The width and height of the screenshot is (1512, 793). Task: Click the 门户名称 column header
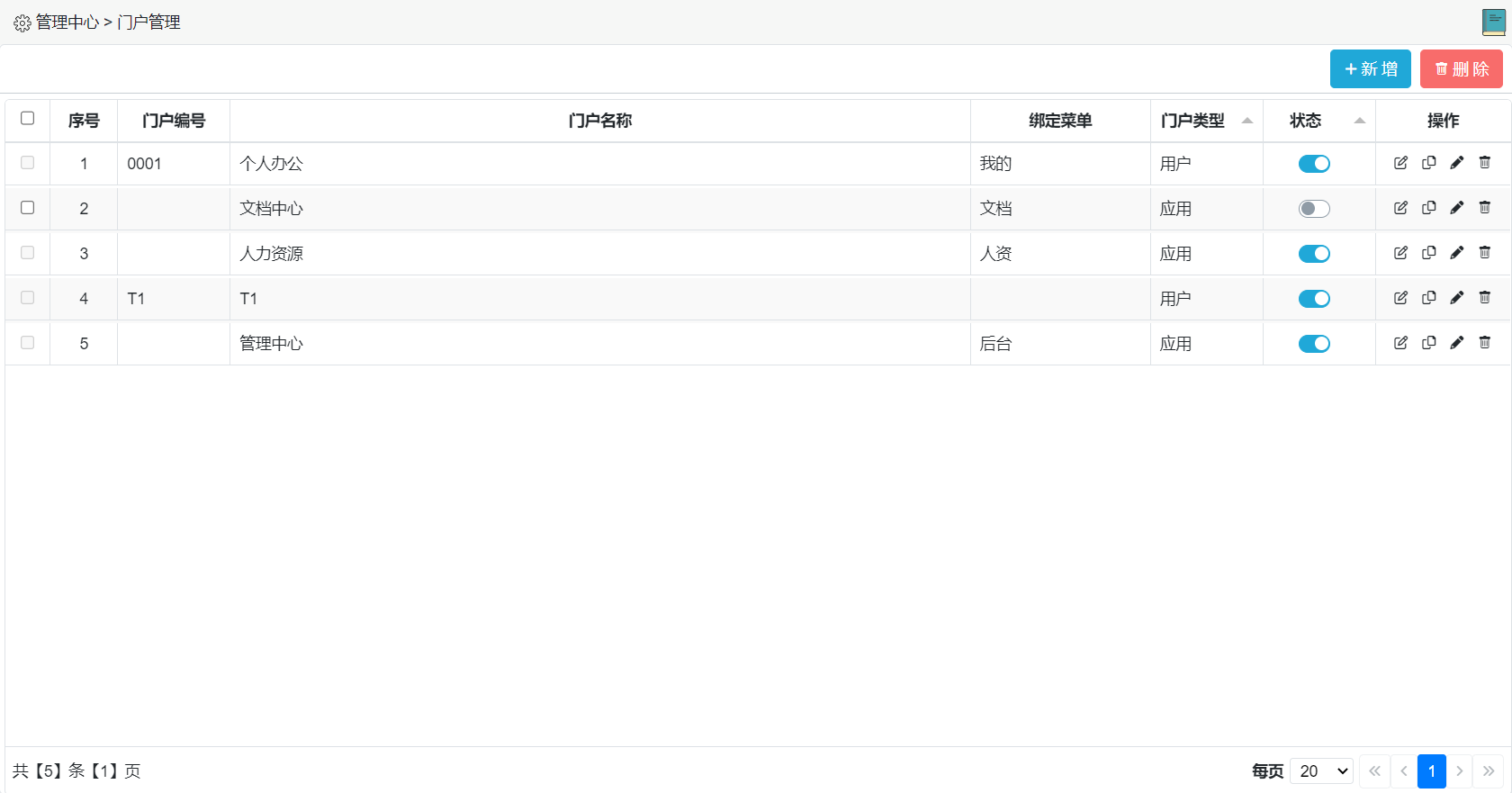(600, 121)
